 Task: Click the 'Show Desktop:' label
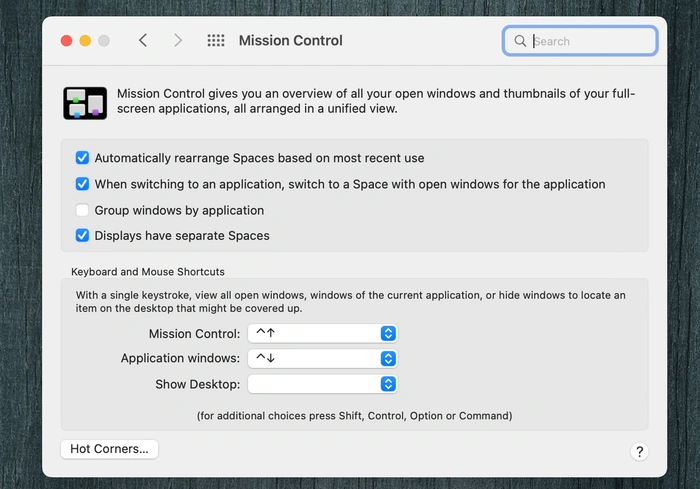point(197,385)
